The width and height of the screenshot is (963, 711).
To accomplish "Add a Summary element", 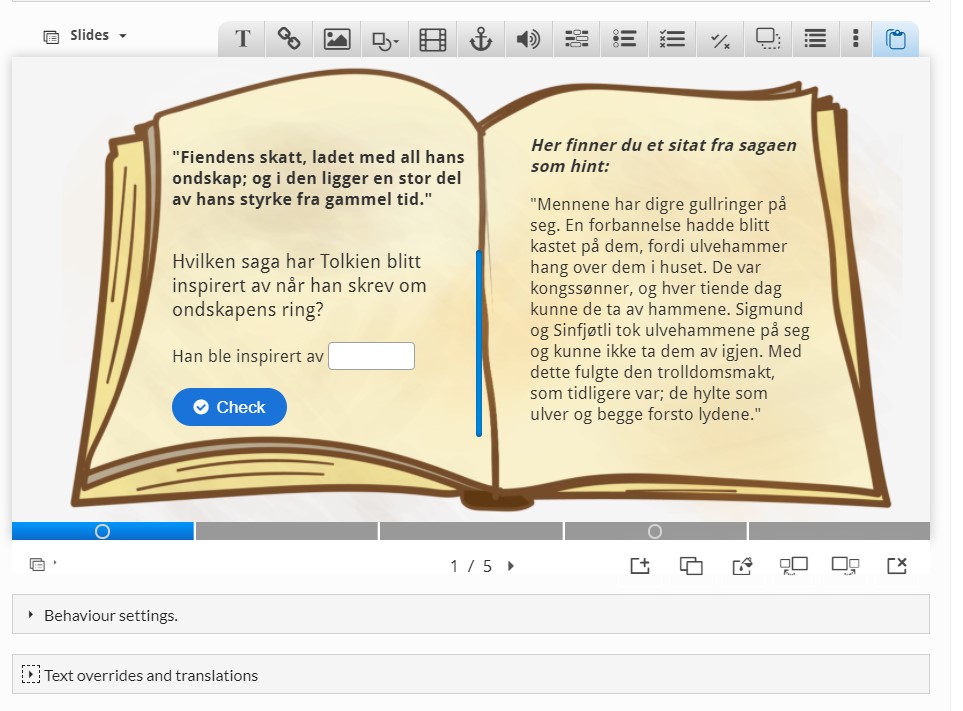I will click(x=815, y=39).
